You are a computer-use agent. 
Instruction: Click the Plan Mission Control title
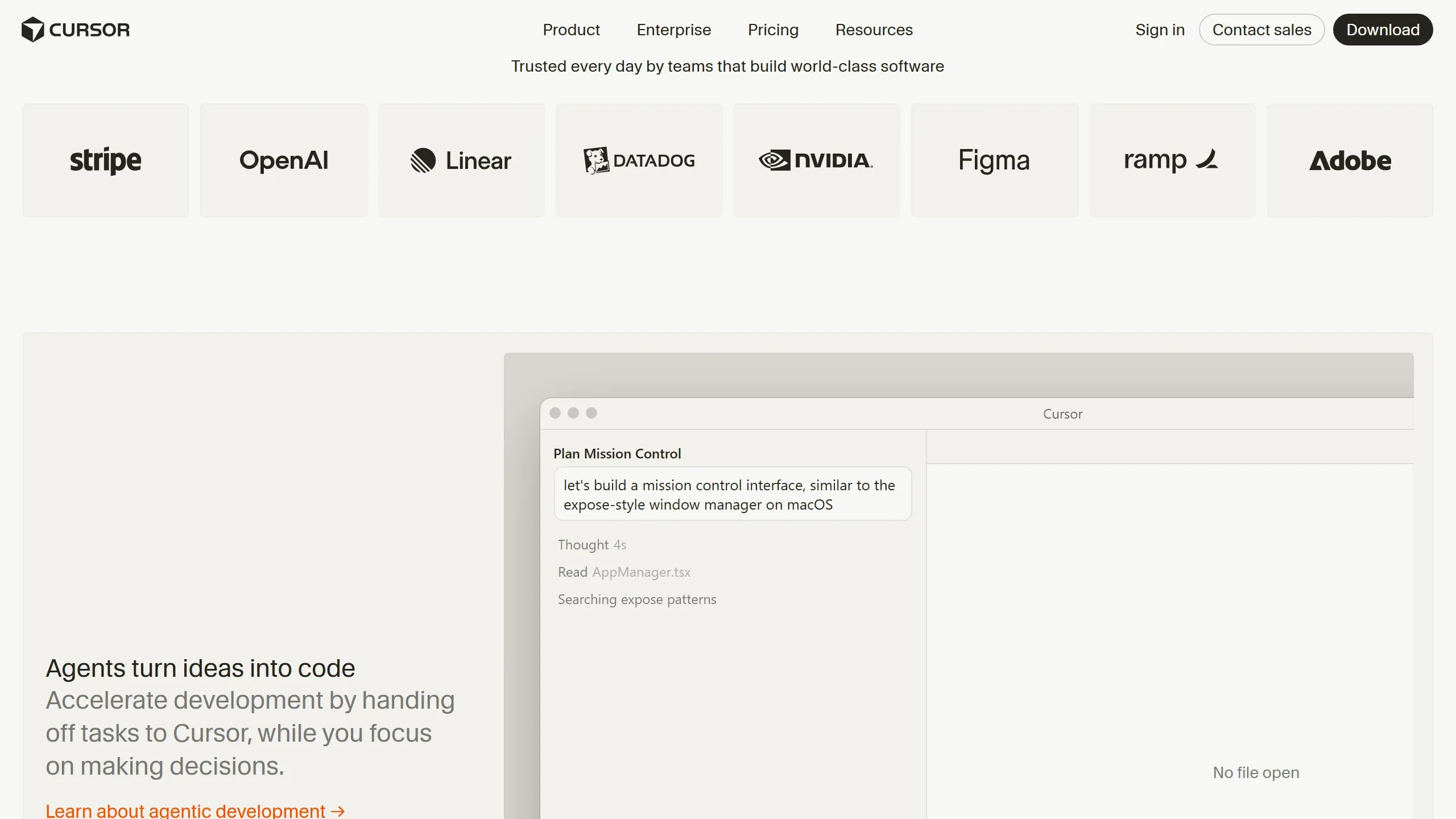click(617, 454)
